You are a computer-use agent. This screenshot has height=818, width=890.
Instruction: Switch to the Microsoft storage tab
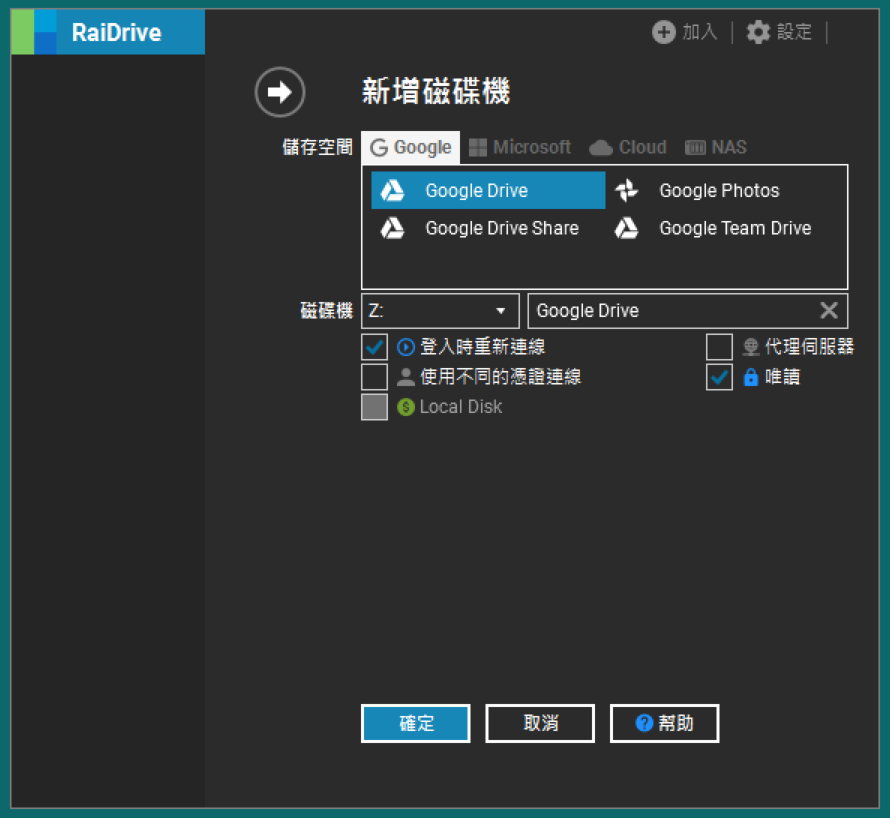pyautogui.click(x=520, y=148)
